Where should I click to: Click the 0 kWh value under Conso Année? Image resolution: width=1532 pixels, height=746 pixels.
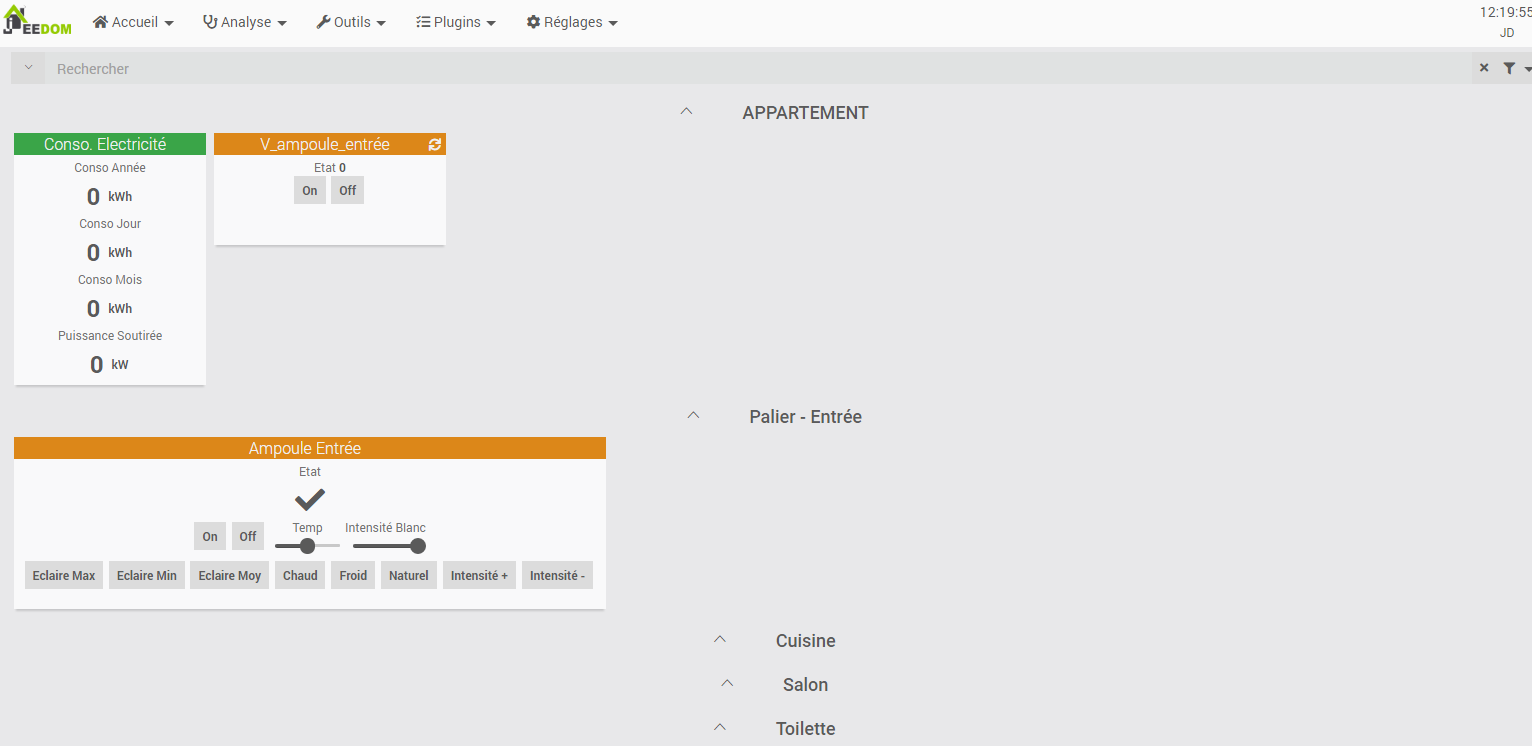point(109,196)
